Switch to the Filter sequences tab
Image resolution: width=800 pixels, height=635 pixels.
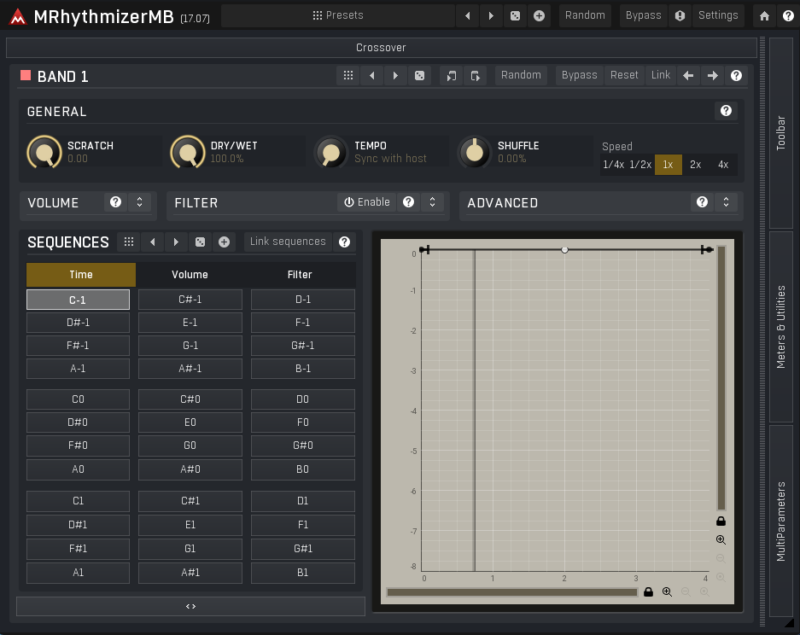coord(300,274)
